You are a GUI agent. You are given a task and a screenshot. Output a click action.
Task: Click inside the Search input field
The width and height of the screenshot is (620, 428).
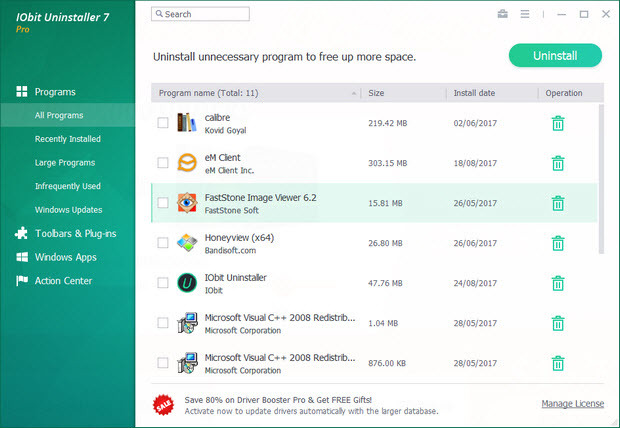tap(200, 14)
